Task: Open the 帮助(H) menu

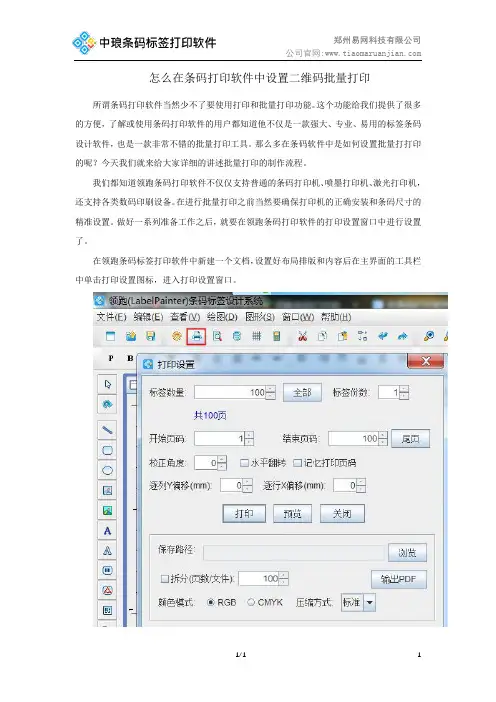Action: click(336, 317)
